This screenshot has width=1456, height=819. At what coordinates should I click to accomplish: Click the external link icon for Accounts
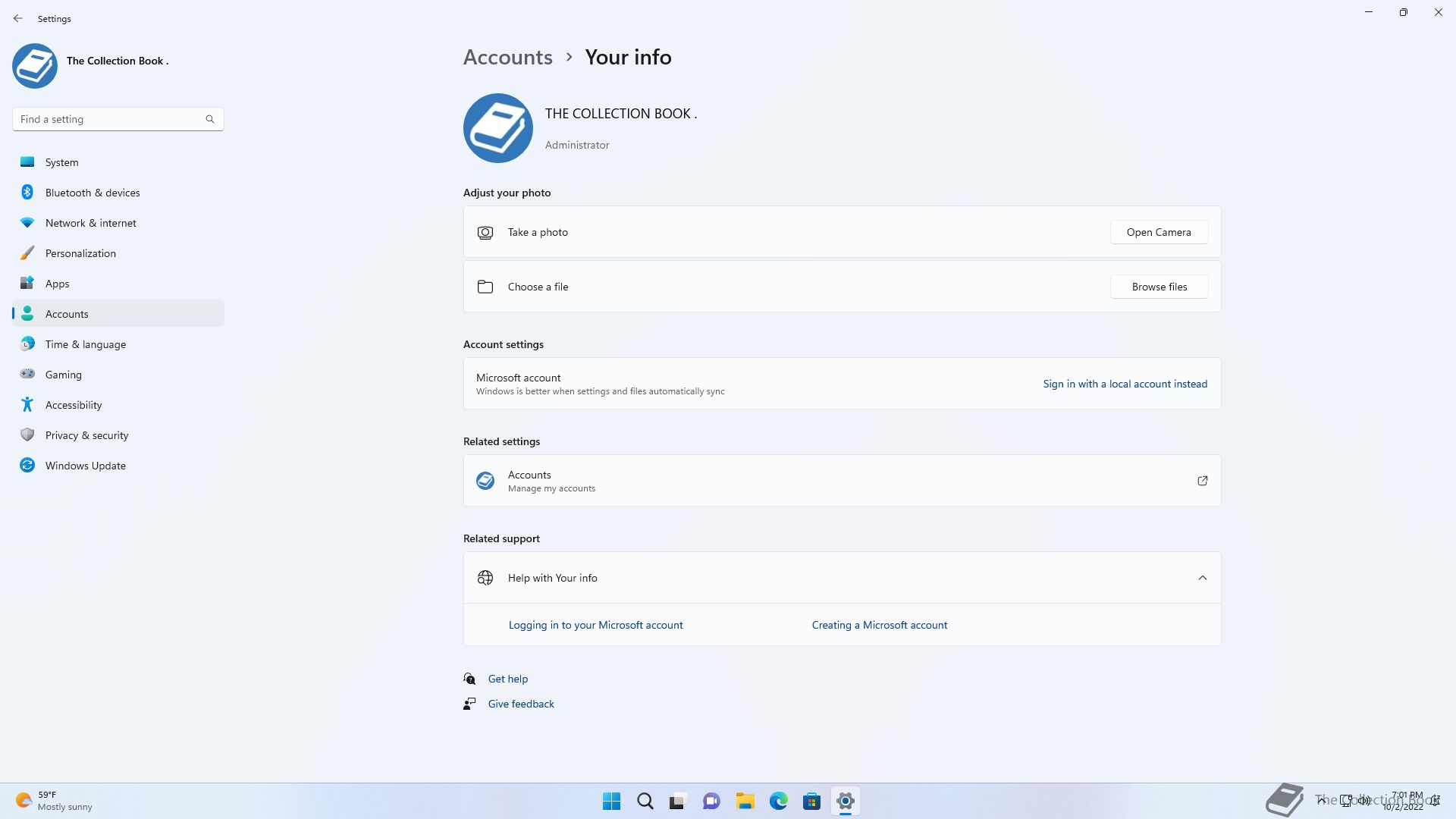pyautogui.click(x=1203, y=481)
